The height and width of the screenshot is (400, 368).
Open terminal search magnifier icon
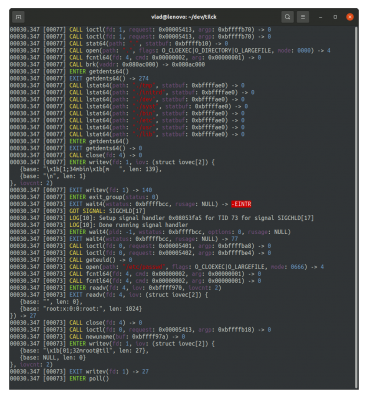coord(287,17)
